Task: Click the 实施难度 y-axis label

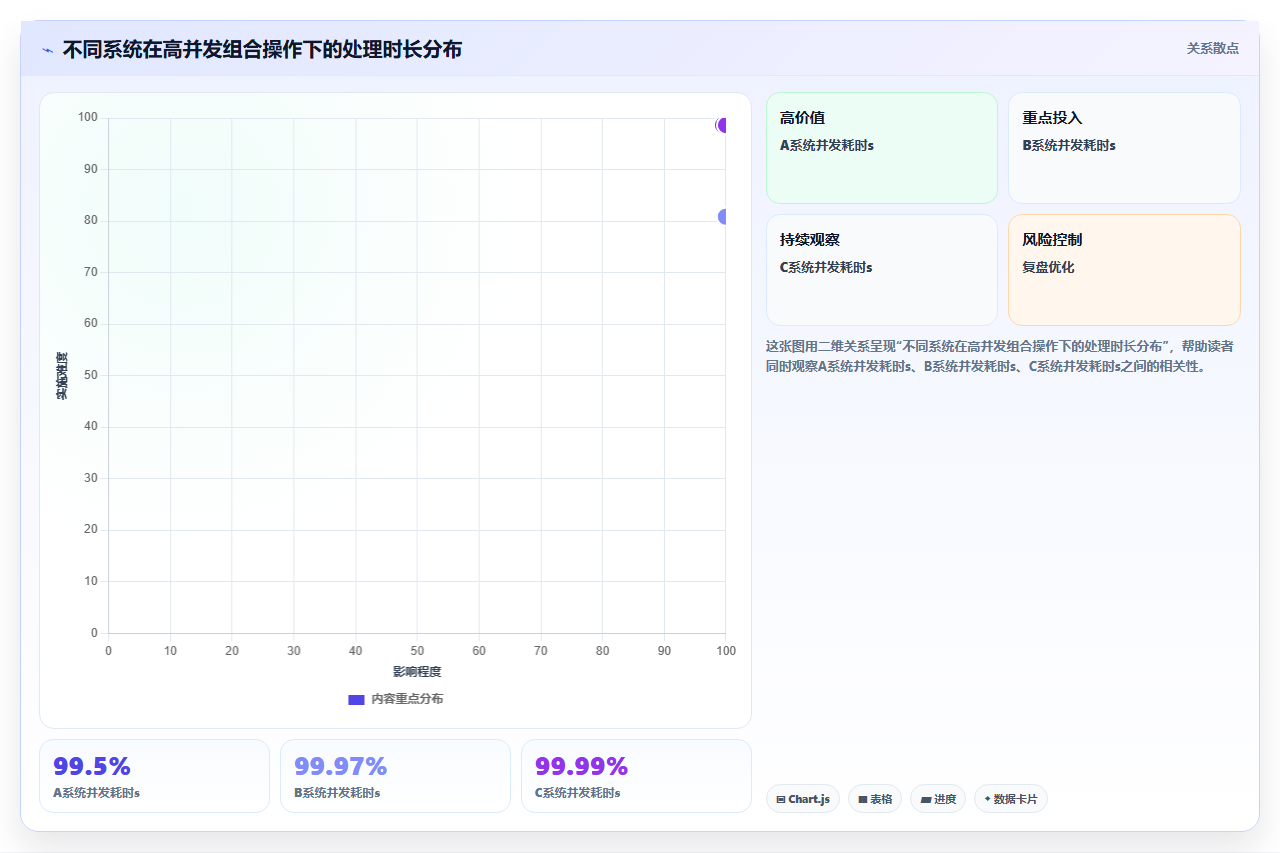Action: (x=62, y=376)
